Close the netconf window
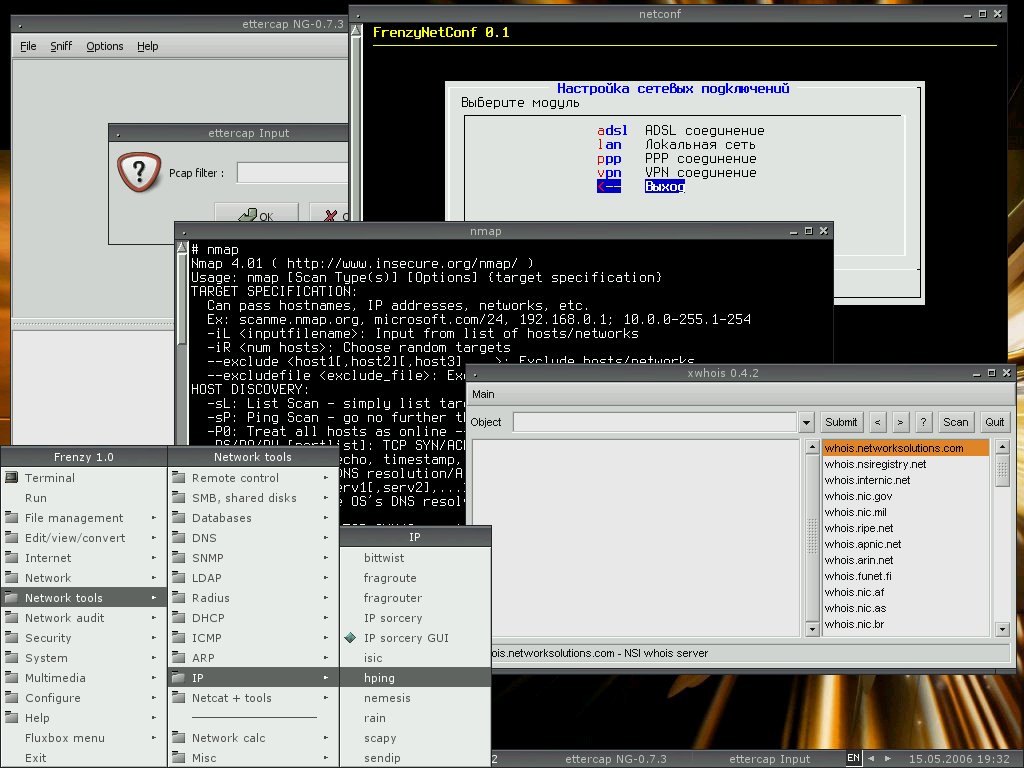Image resolution: width=1024 pixels, height=768 pixels. (998, 14)
